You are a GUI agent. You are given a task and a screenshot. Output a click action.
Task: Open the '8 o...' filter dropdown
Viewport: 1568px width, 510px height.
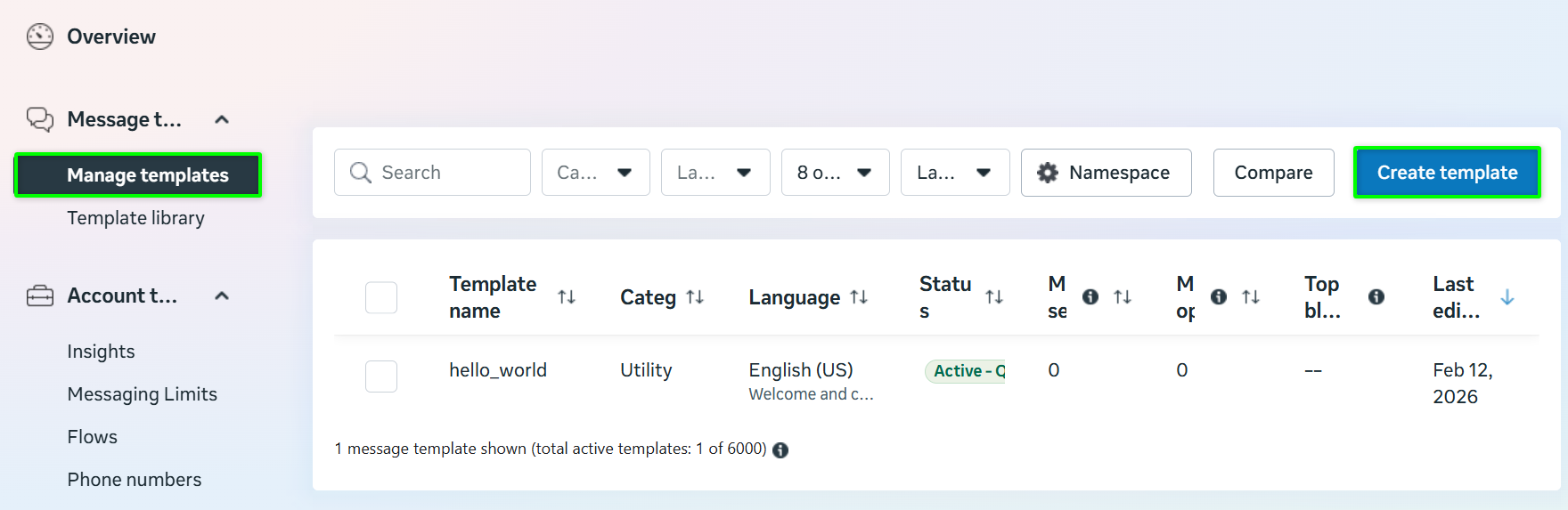(x=835, y=173)
